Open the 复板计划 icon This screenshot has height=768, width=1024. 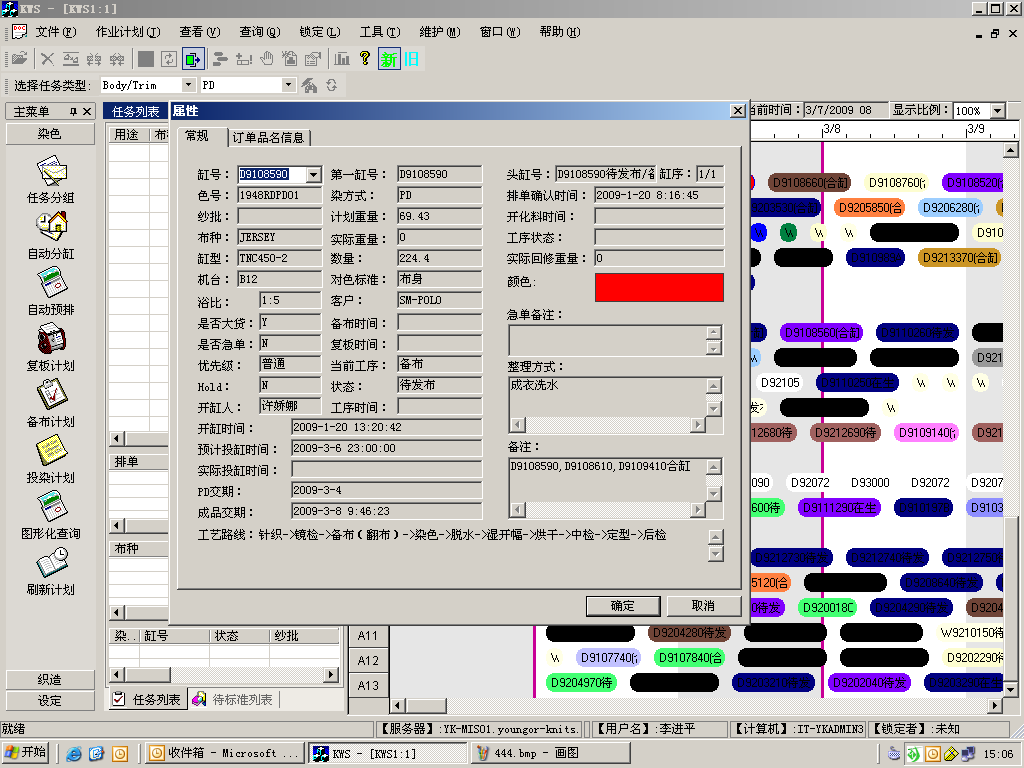coord(50,340)
